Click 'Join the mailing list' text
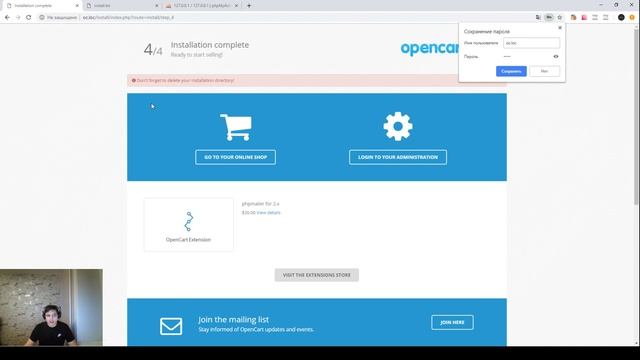The image size is (640, 360). [x=233, y=320]
